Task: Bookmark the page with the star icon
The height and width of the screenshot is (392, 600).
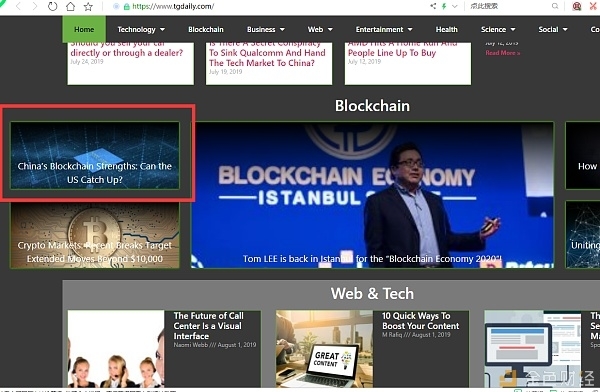Action: [88, 7]
